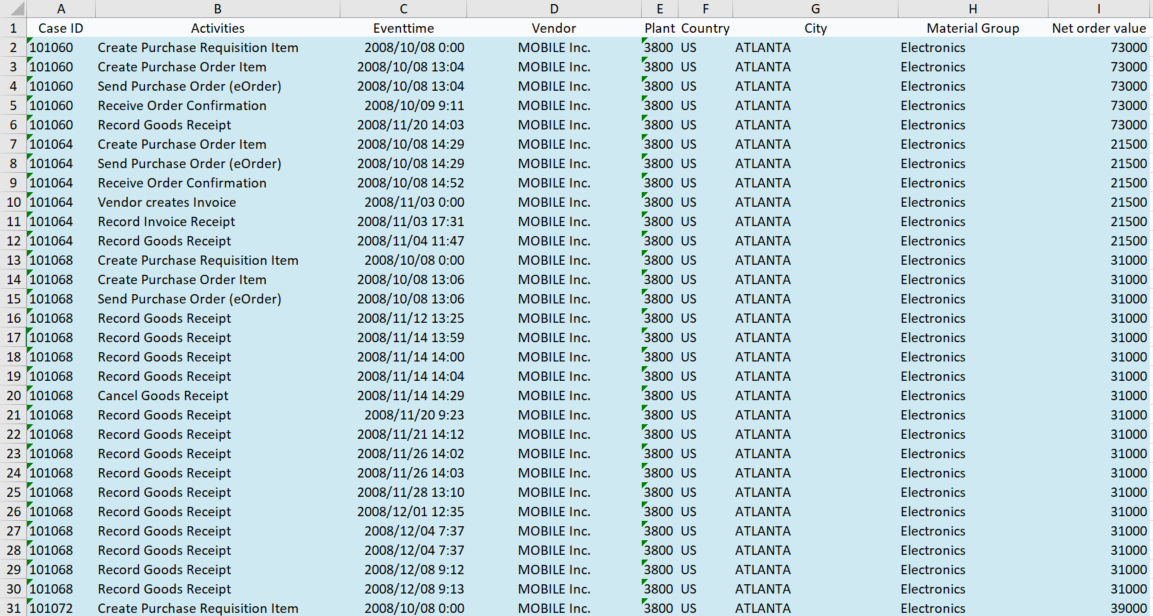
Task: Click the 'Country' header cell
Action: coord(705,28)
